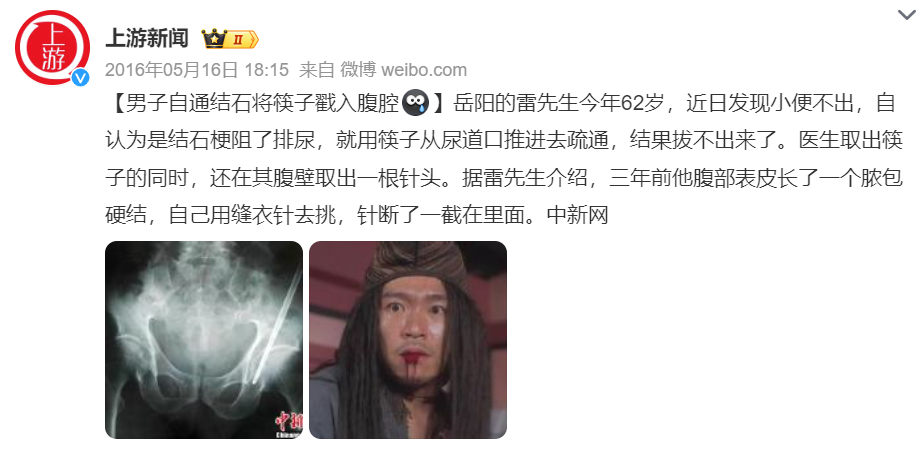Open the pelvis X-ray image thumbnail

(x=204, y=340)
